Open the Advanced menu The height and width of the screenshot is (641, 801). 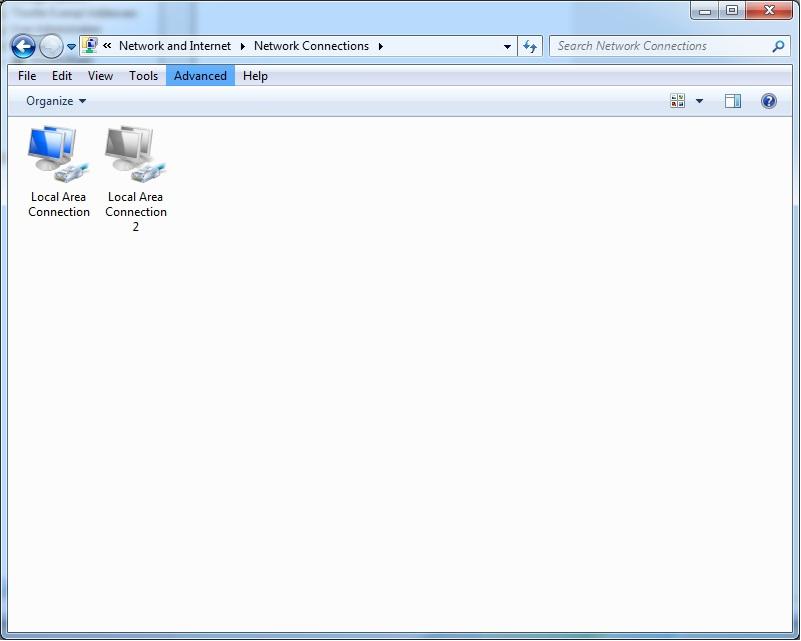click(199, 76)
